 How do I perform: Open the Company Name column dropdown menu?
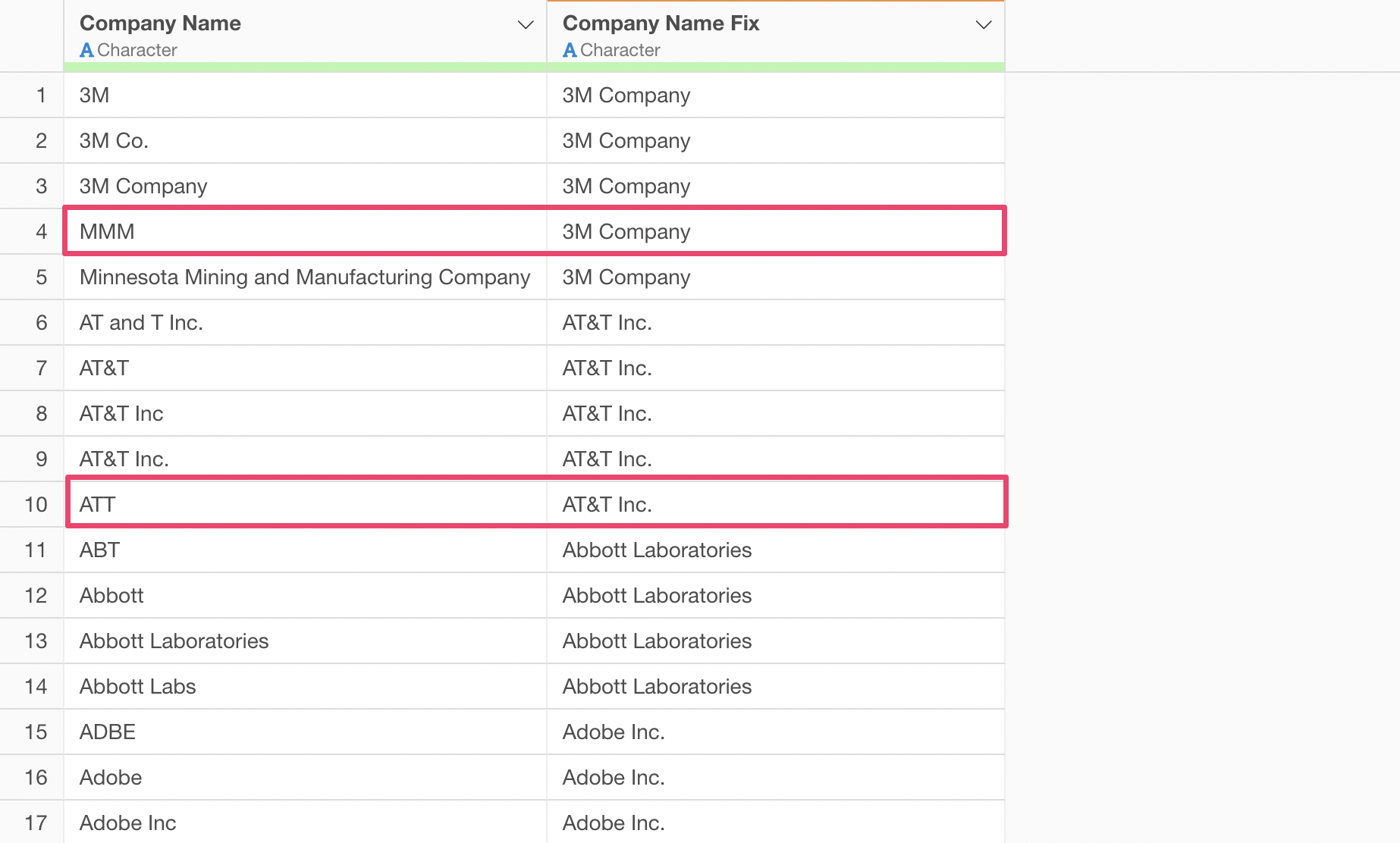pos(525,25)
